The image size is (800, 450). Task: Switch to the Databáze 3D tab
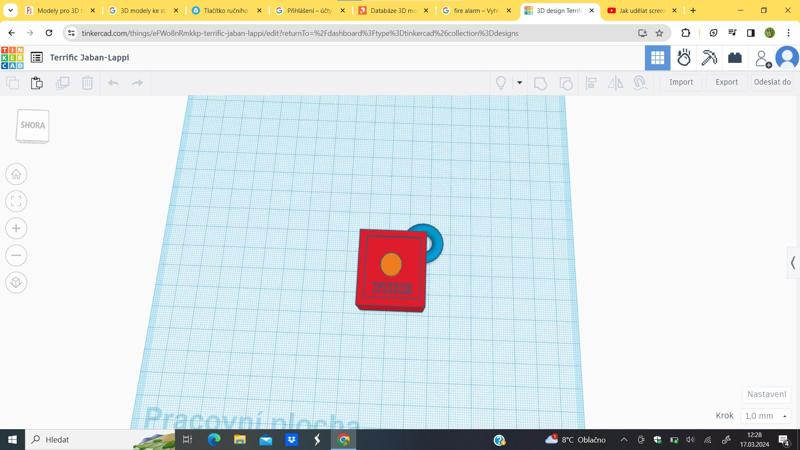click(393, 11)
